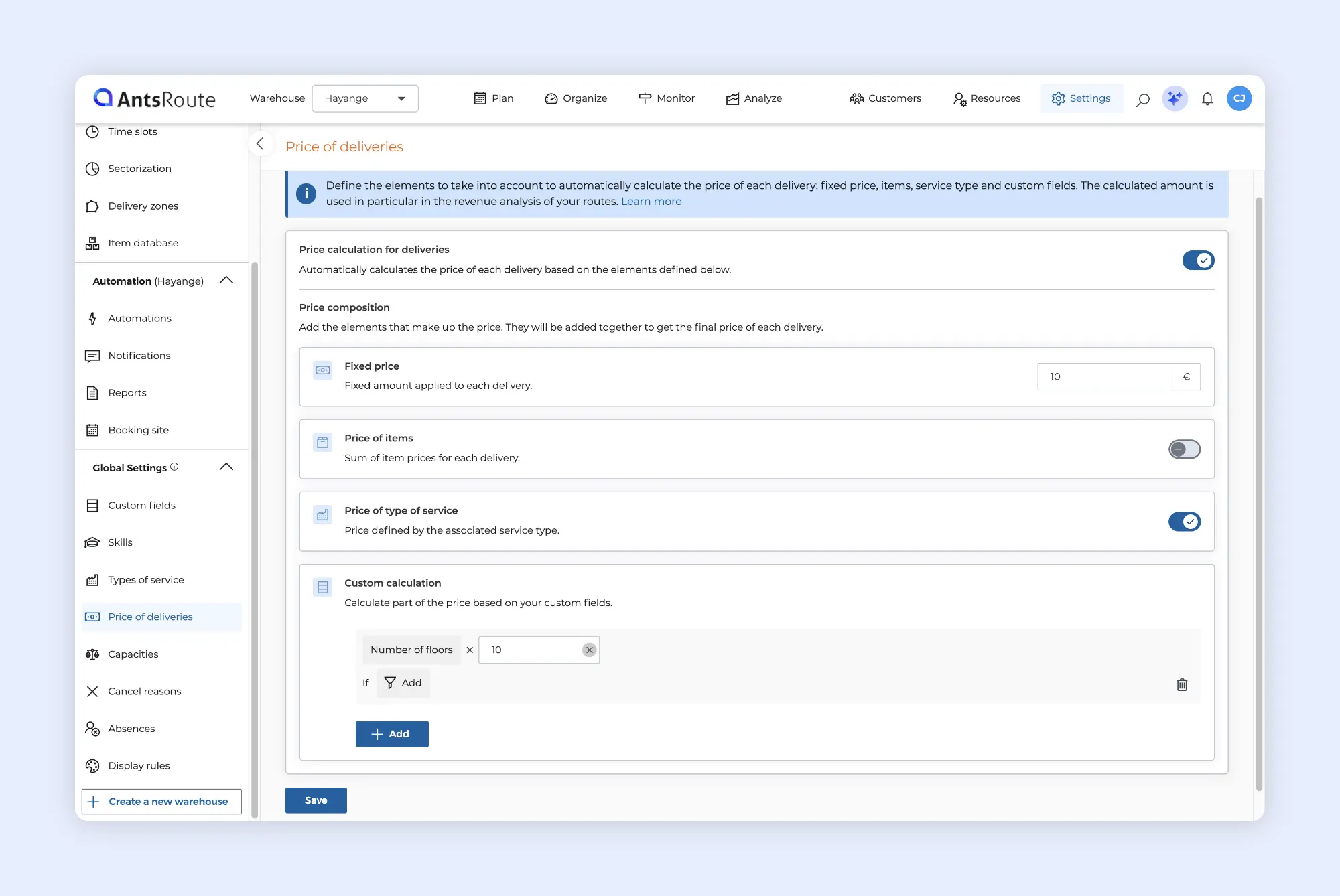This screenshot has width=1340, height=896.
Task: Click the AntsRoute logo
Action: coord(155,99)
